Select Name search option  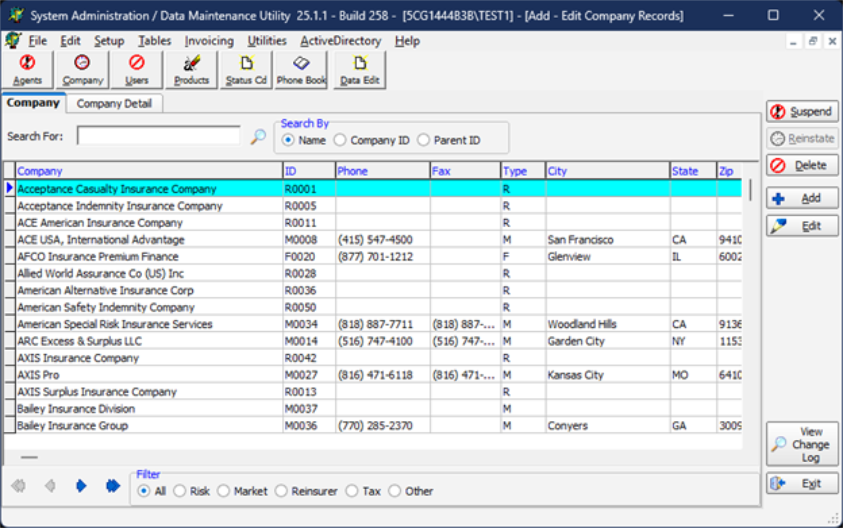[x=304, y=140]
